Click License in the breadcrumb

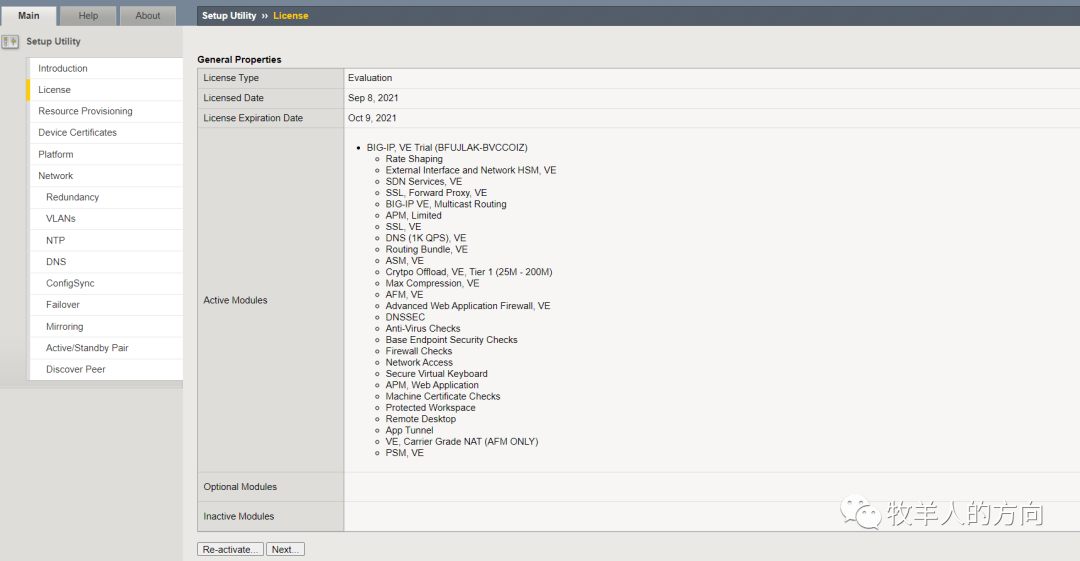[x=291, y=15]
